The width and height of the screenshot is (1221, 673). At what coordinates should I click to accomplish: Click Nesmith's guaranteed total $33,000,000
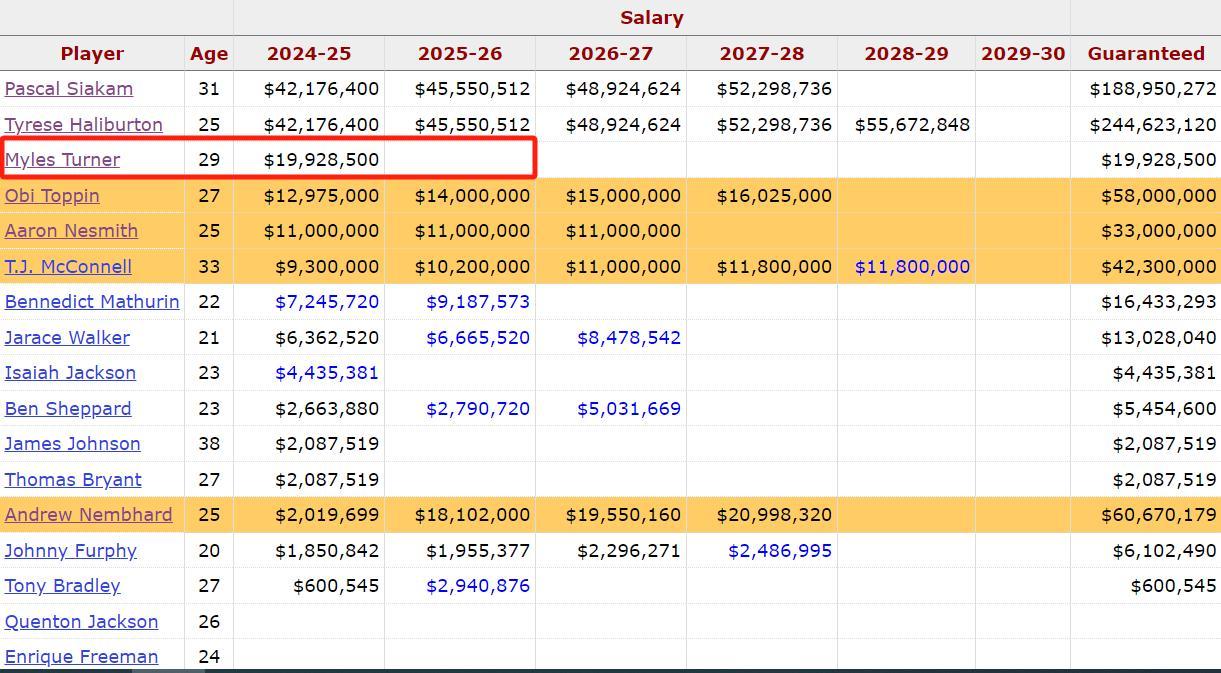pyautogui.click(x=1159, y=231)
